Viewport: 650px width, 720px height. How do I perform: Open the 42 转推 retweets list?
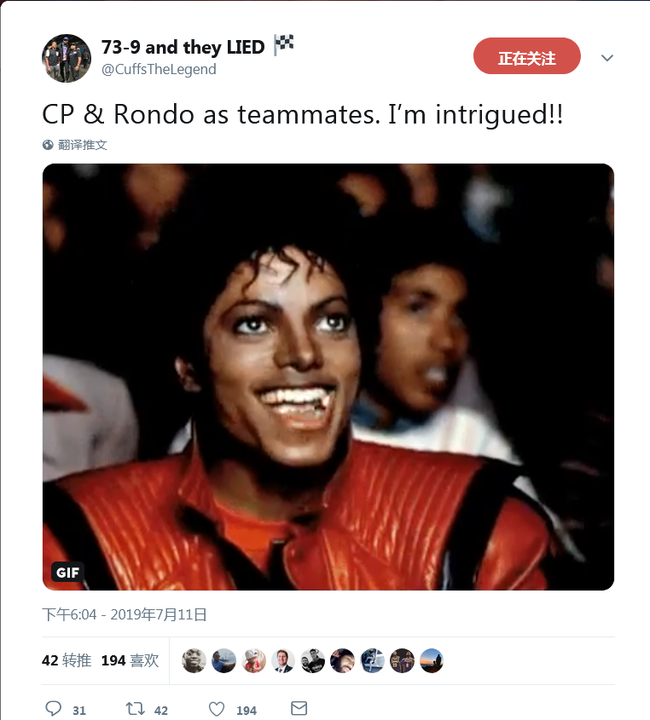coord(67,661)
